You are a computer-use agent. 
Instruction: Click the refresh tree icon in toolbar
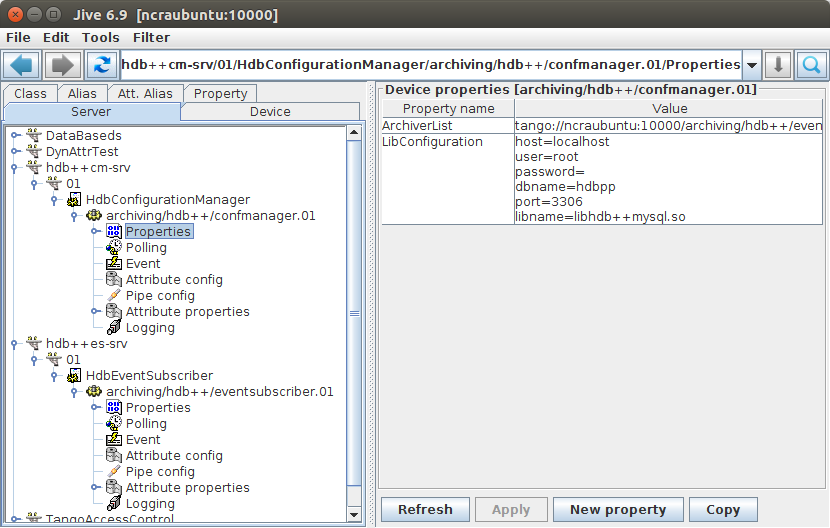tap(102, 65)
